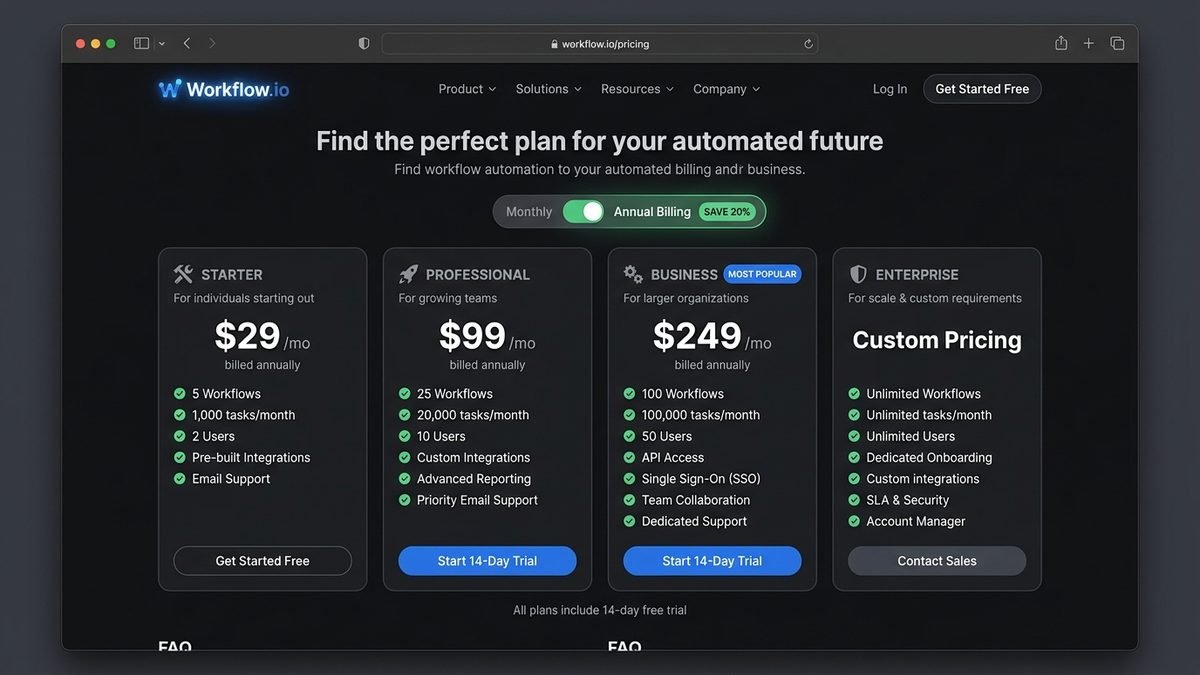This screenshot has width=1200, height=675.
Task: Click the check icon beside 25 Workflows
Action: 405,393
